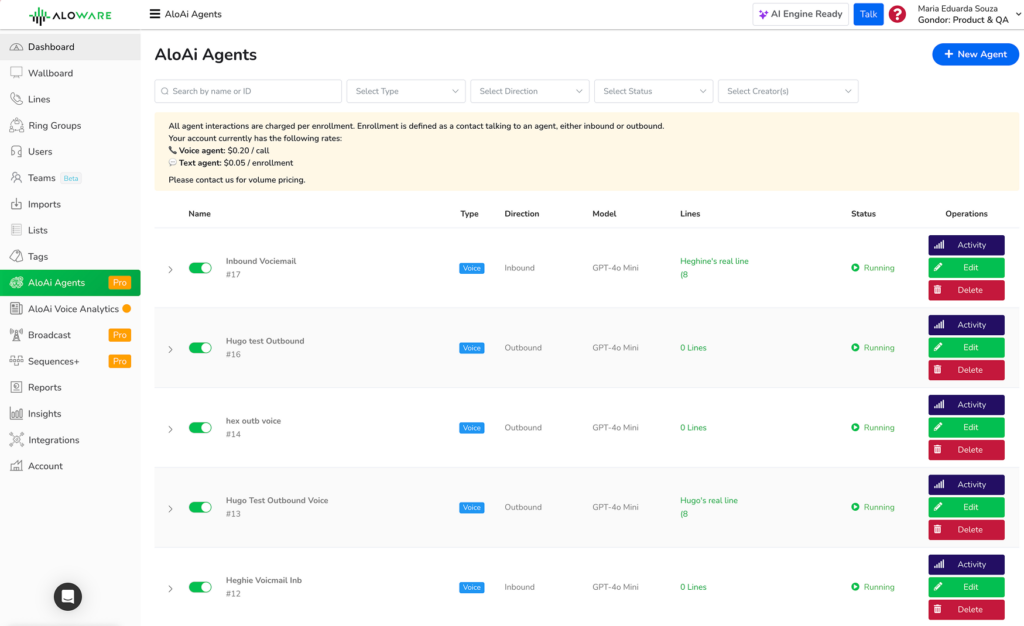The image size is (1024, 626).
Task: Open the Select Type dropdown
Action: pos(406,91)
